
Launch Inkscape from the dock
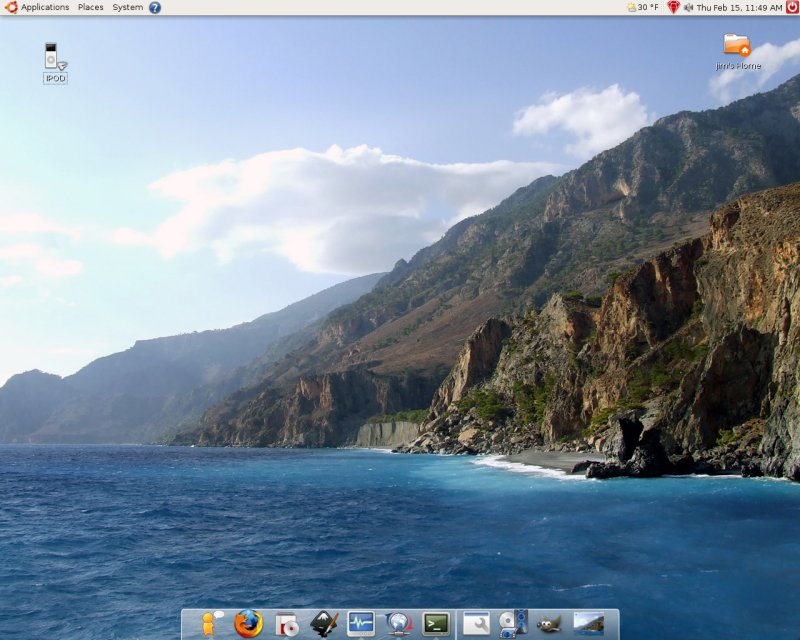click(x=324, y=623)
